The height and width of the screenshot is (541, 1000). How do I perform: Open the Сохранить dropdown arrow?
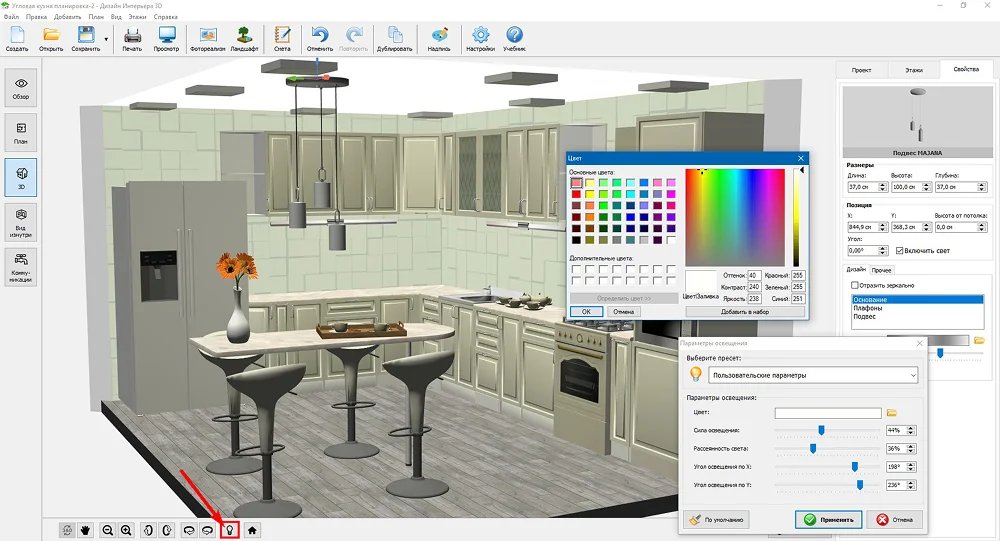tap(106, 38)
